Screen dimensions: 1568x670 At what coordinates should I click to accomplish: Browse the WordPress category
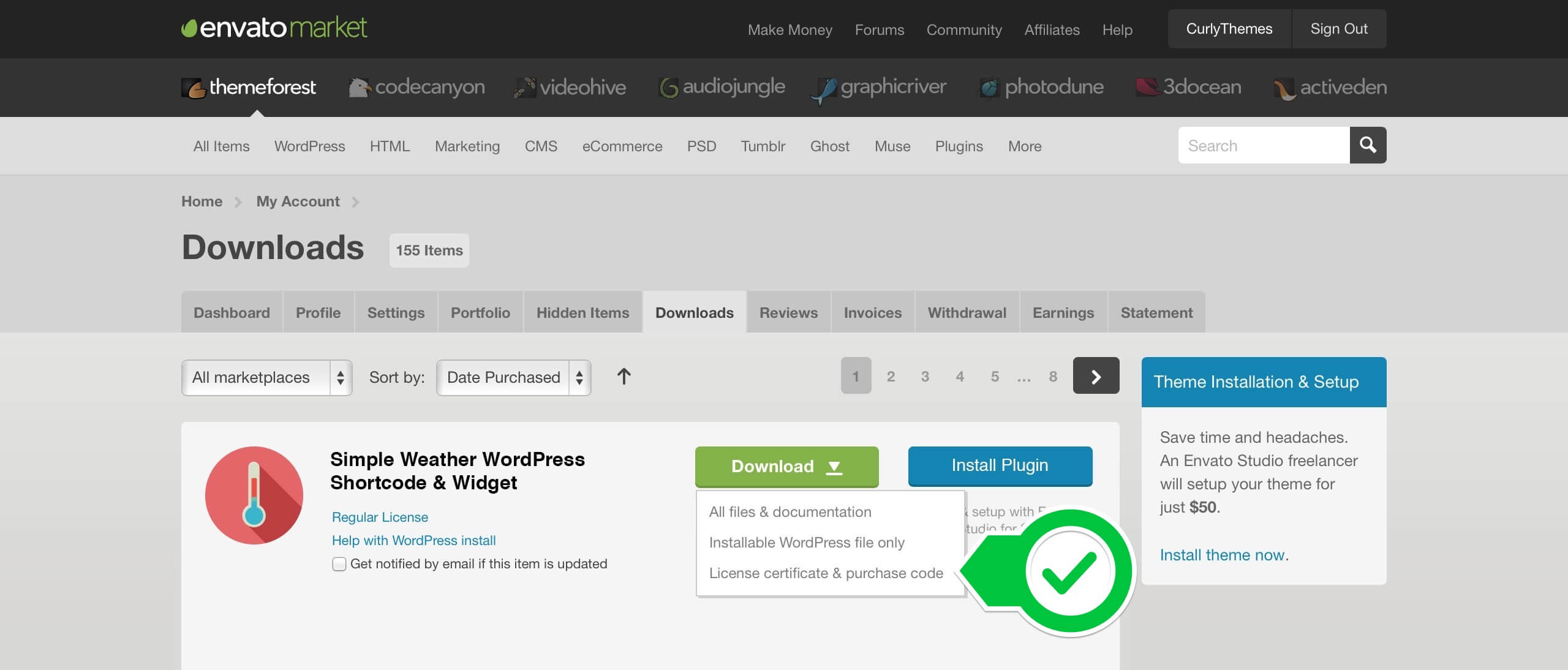(309, 146)
